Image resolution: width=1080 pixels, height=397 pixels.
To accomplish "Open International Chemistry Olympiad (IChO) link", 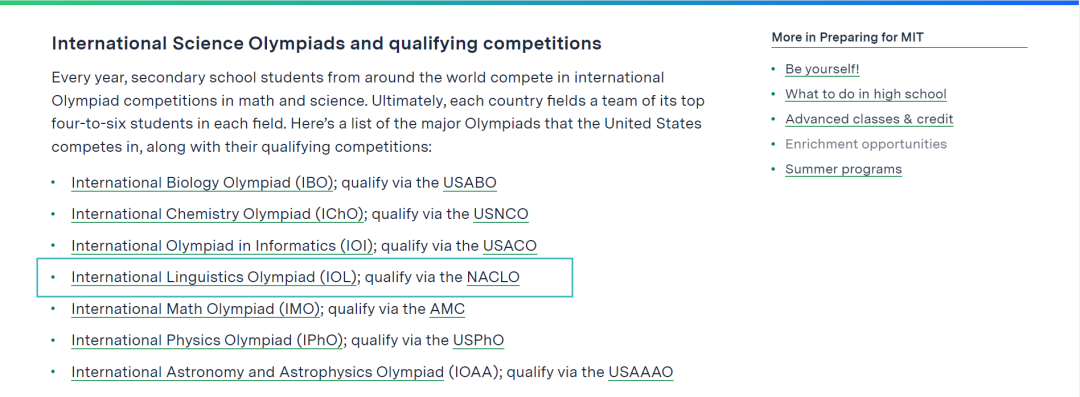I will point(218,214).
